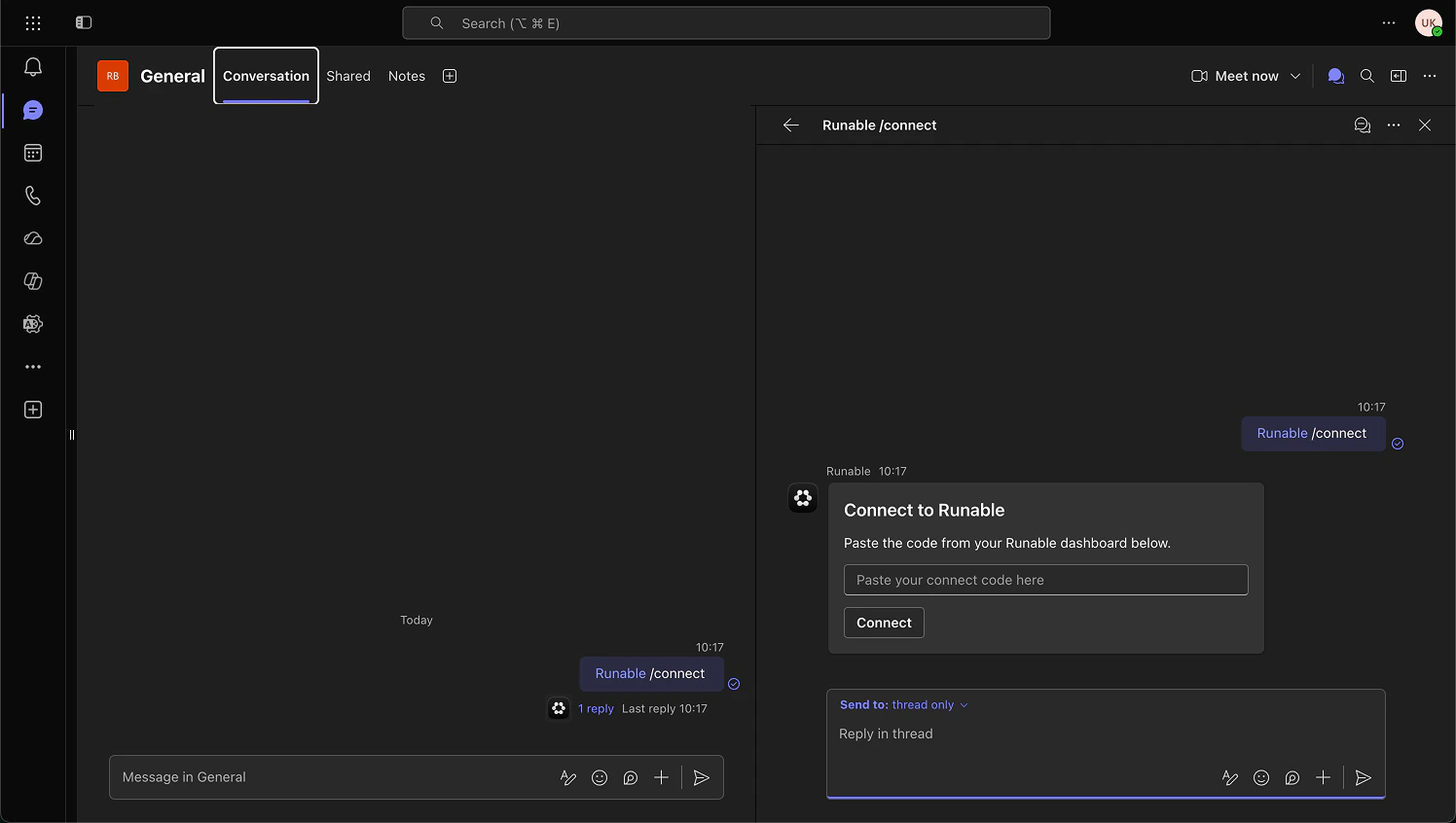Focus the Search box at top
The image size is (1456, 823).
tap(726, 23)
